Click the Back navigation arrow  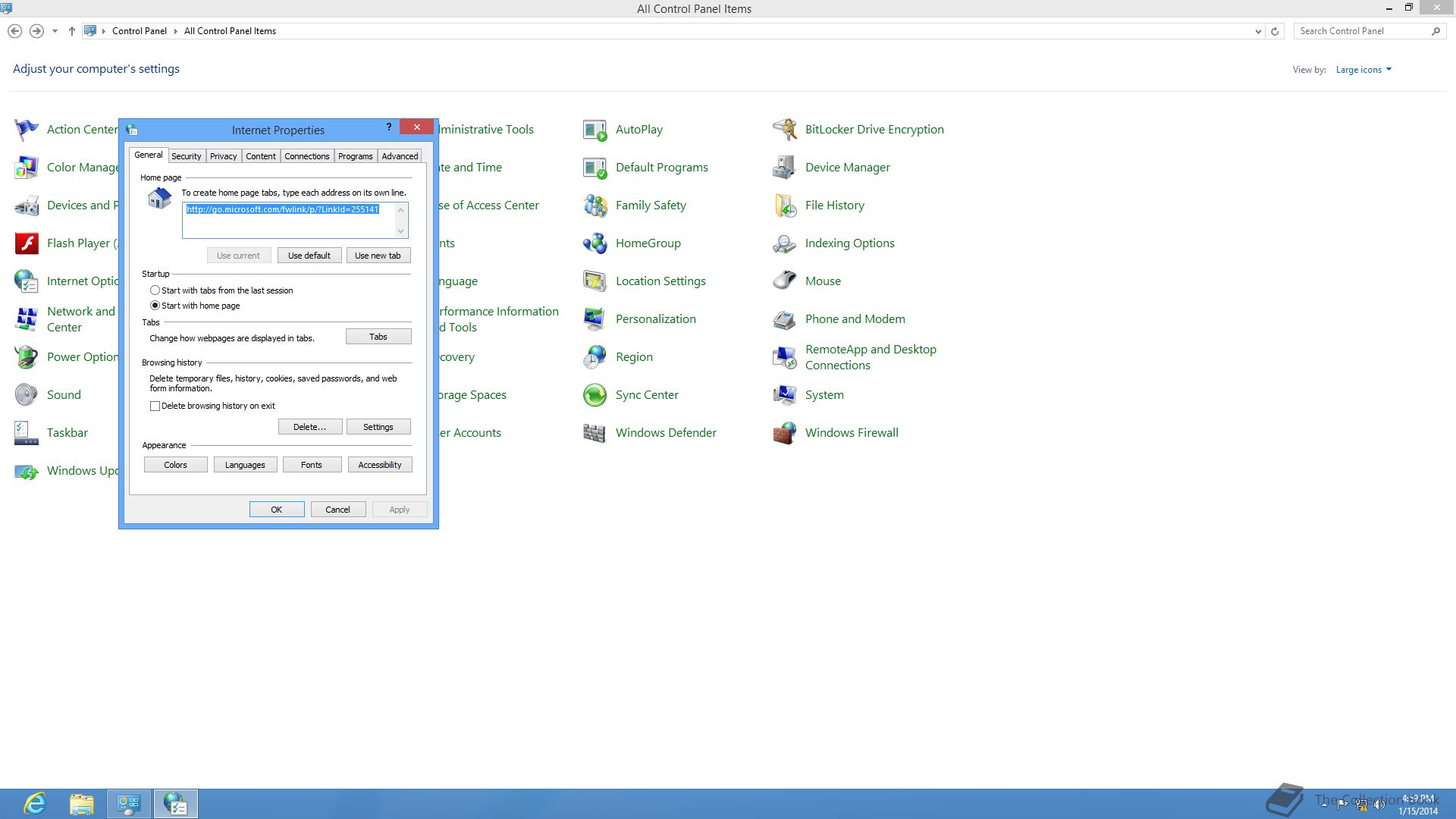[14, 31]
